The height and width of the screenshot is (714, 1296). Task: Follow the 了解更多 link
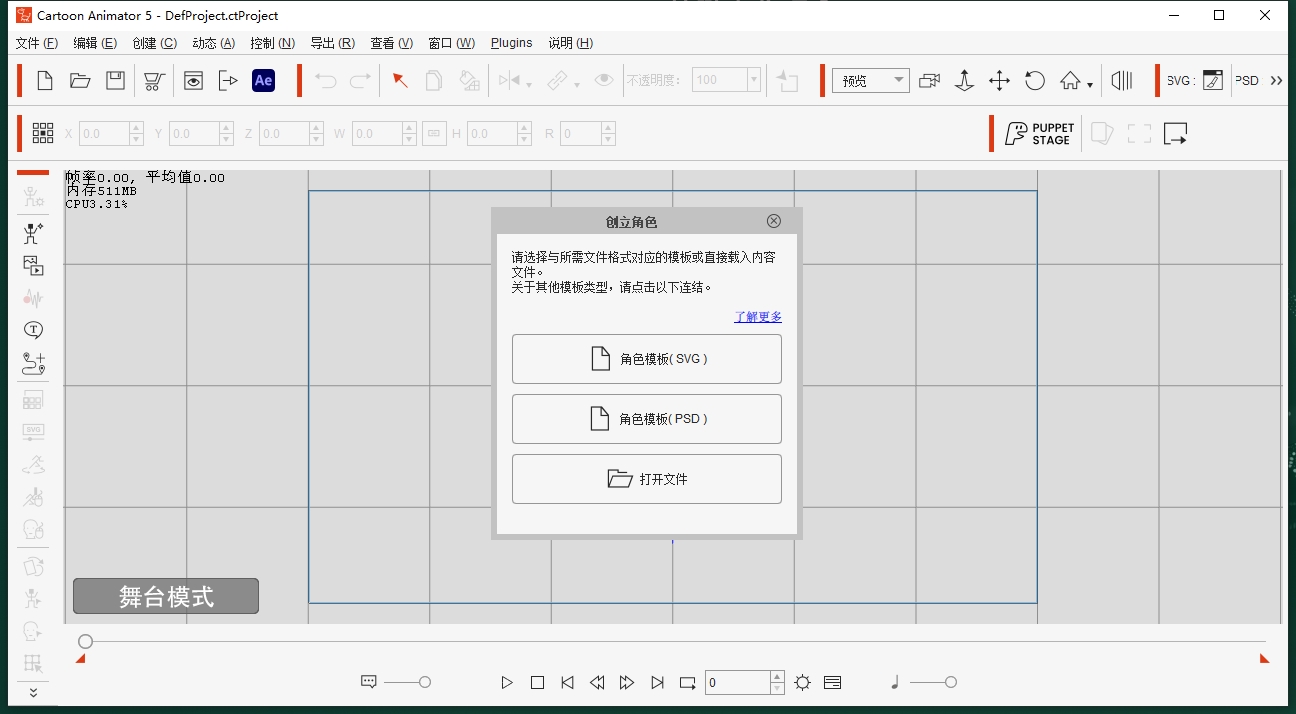758,317
